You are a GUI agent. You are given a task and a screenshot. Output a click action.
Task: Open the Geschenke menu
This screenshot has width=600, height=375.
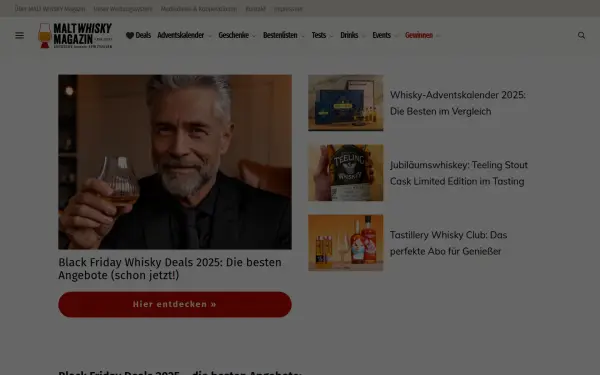[x=233, y=35]
